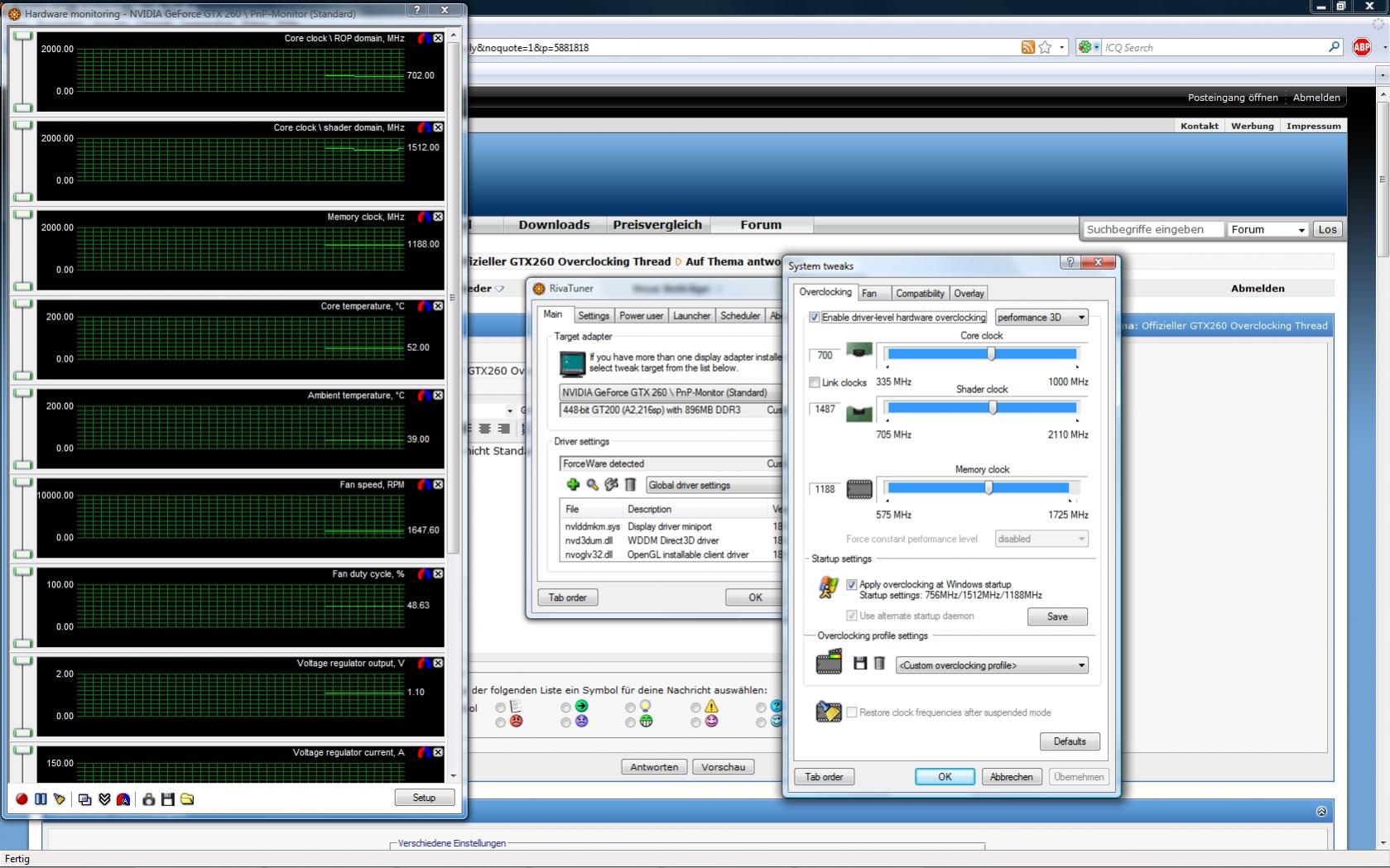Open the ICQ search engine selector dropdown
Image resolution: width=1390 pixels, height=868 pixels.
1089,47
